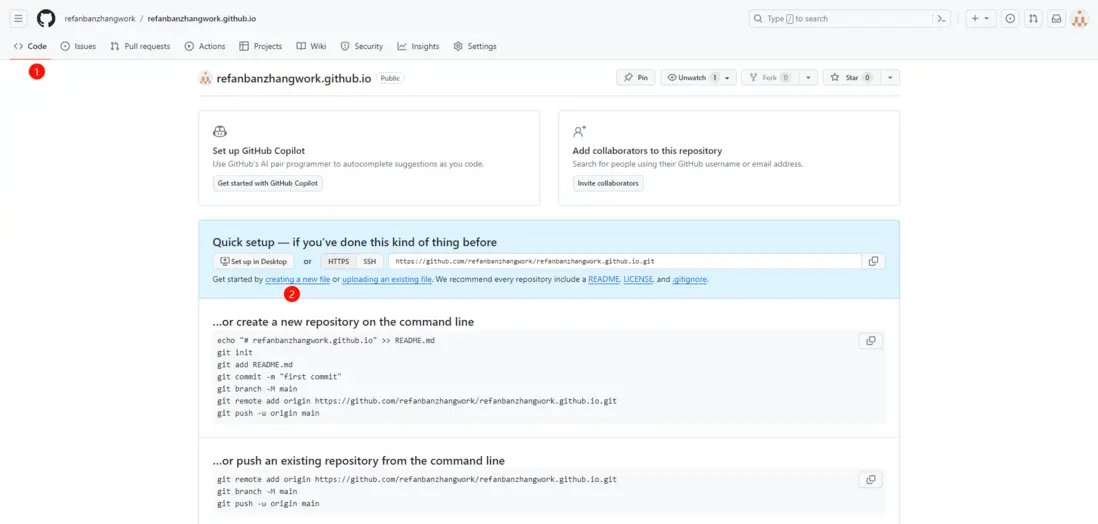Click the Public visibility badge
1098x524 pixels.
(x=390, y=78)
